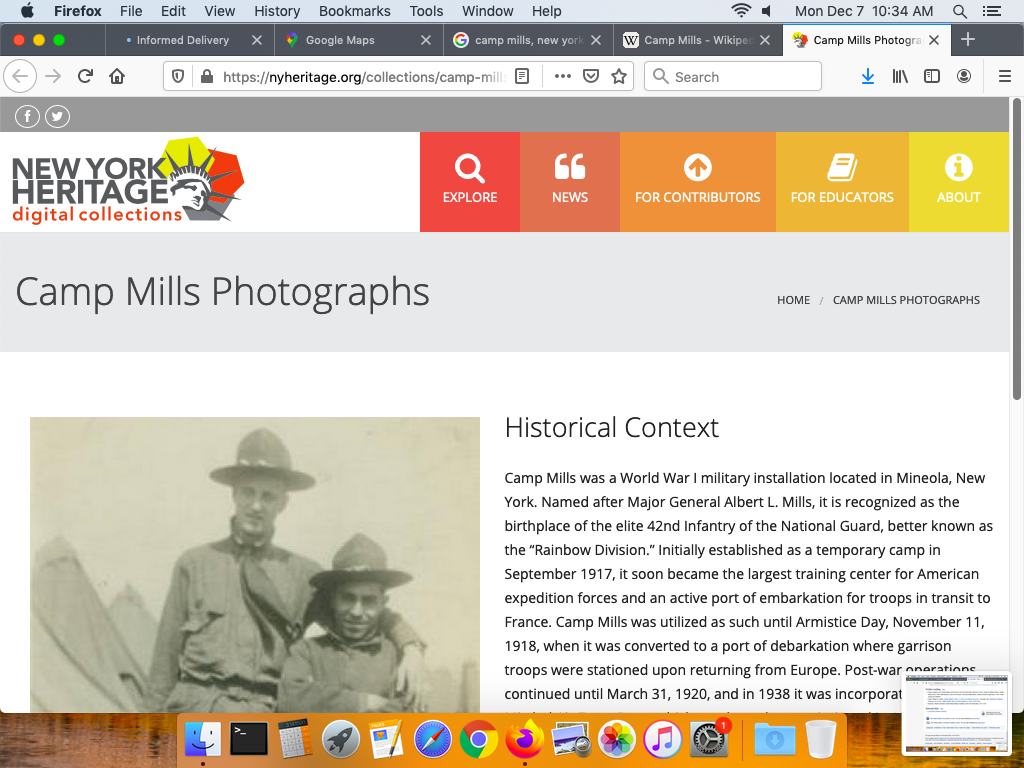Open tracking protection shield info
Screen dimensions: 1024x768
[178, 77]
